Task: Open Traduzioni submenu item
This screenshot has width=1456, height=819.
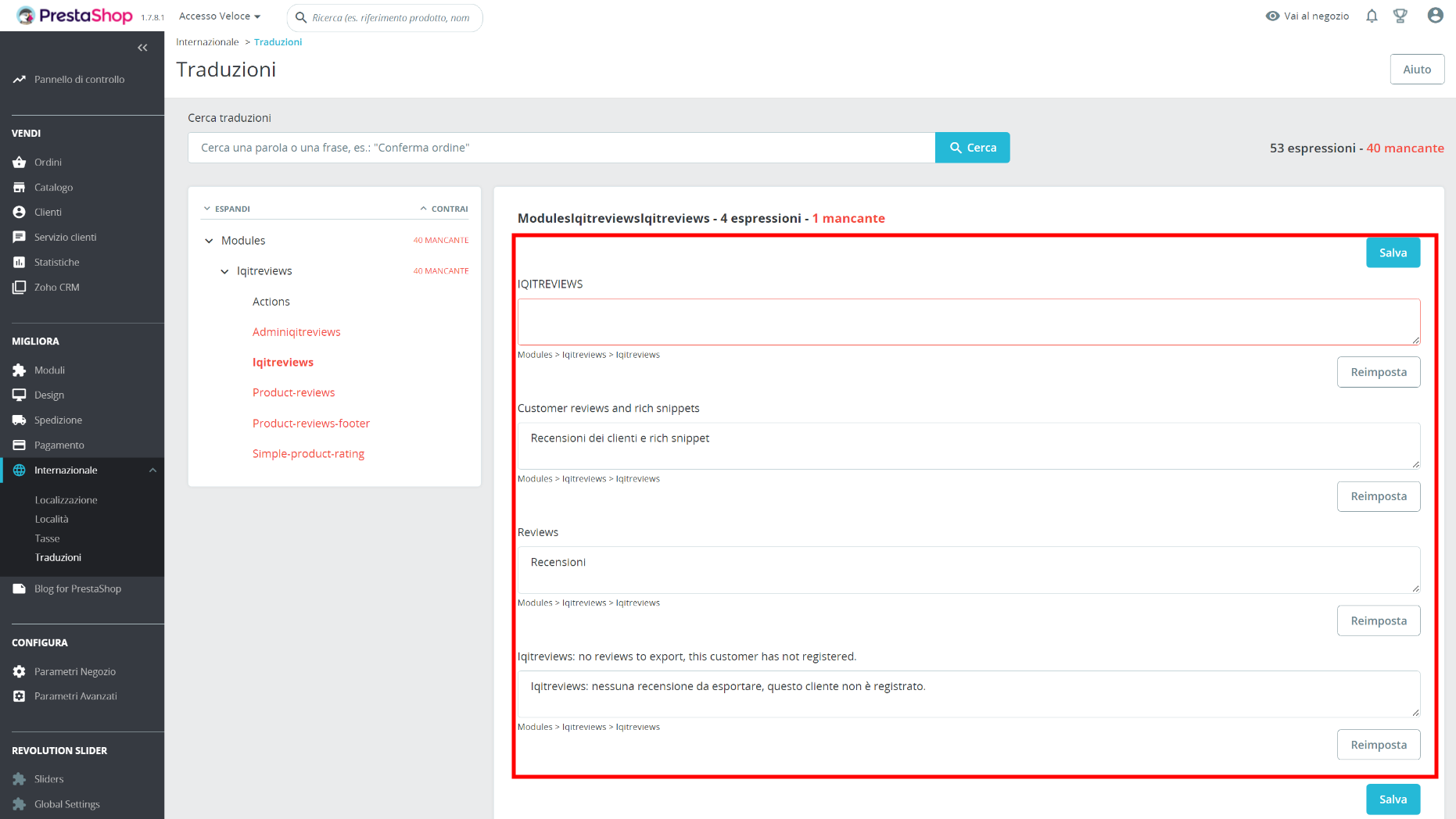Action: coord(58,557)
